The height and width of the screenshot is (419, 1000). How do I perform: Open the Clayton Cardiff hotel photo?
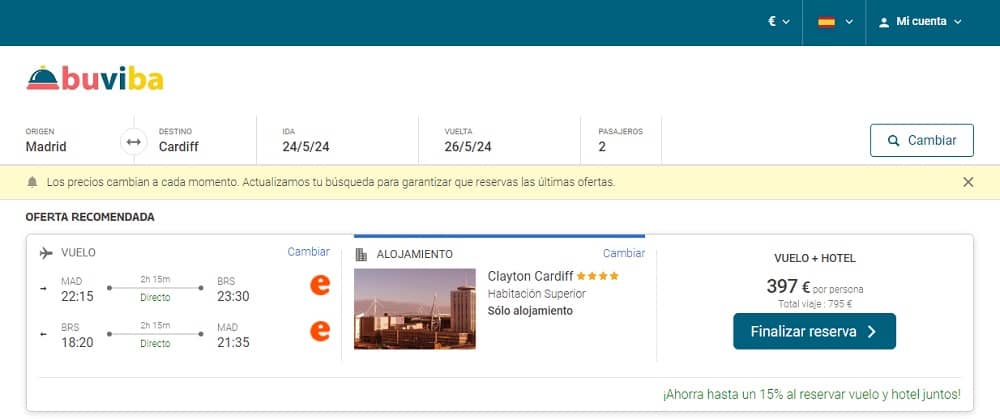pyautogui.click(x=415, y=309)
